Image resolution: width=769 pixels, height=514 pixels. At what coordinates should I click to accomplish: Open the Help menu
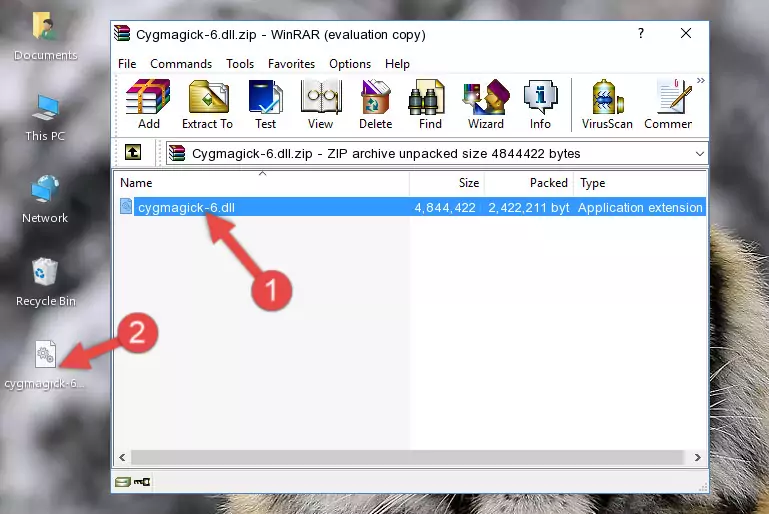pyautogui.click(x=397, y=64)
